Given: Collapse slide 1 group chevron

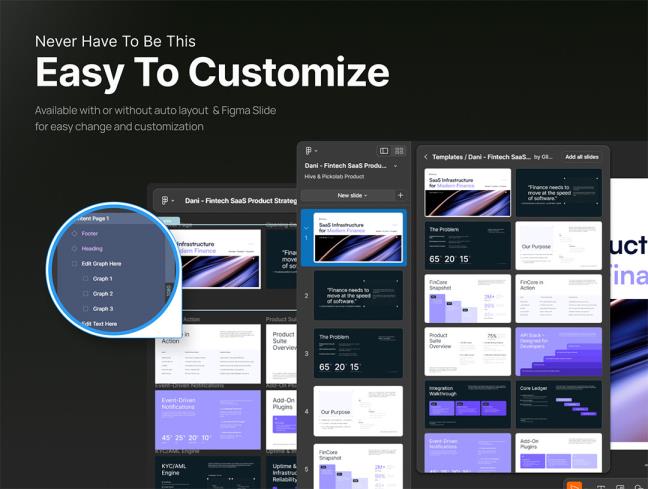Looking at the screenshot, I should pyautogui.click(x=306, y=227).
